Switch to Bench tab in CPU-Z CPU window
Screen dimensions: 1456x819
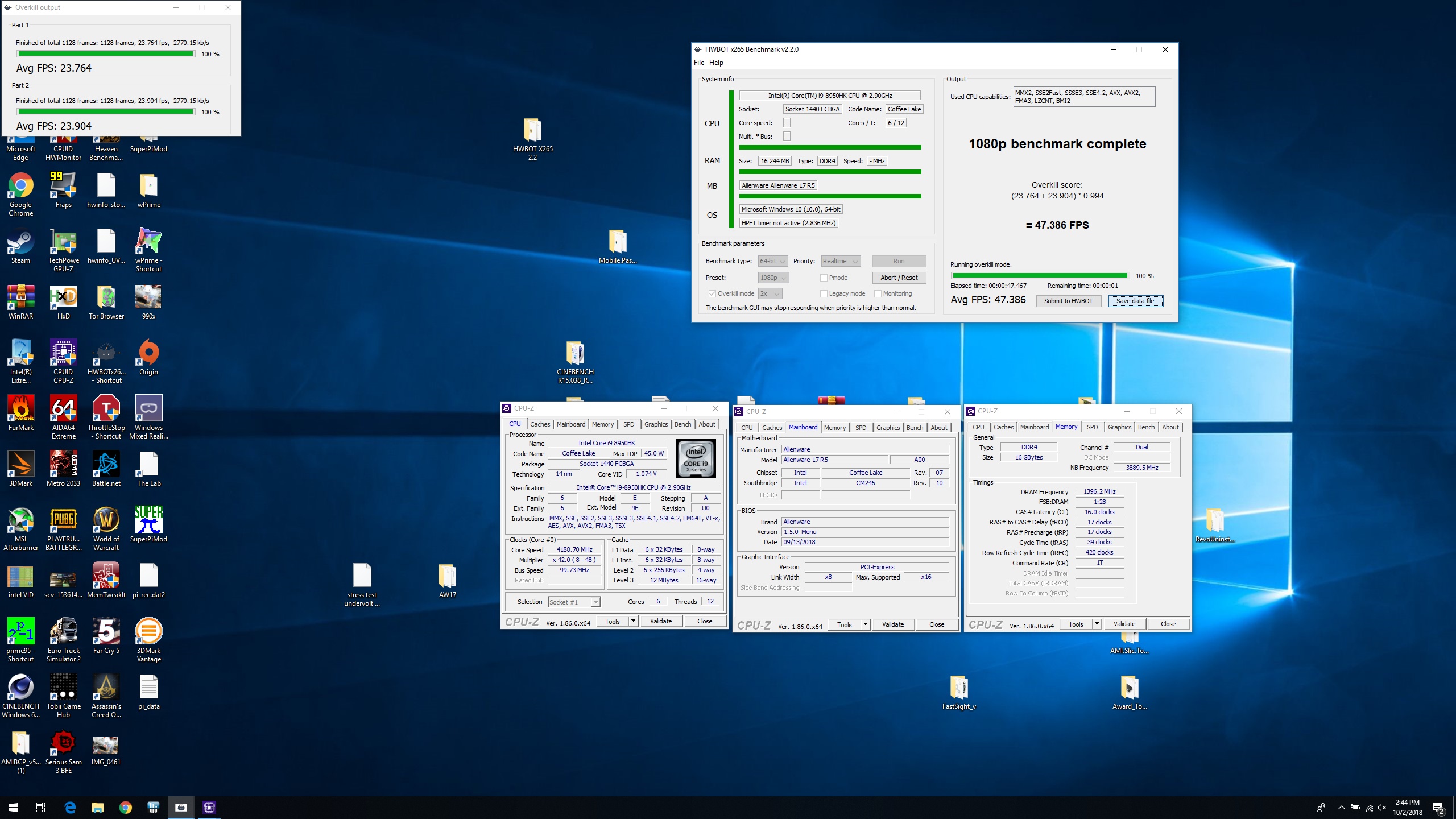(x=683, y=424)
